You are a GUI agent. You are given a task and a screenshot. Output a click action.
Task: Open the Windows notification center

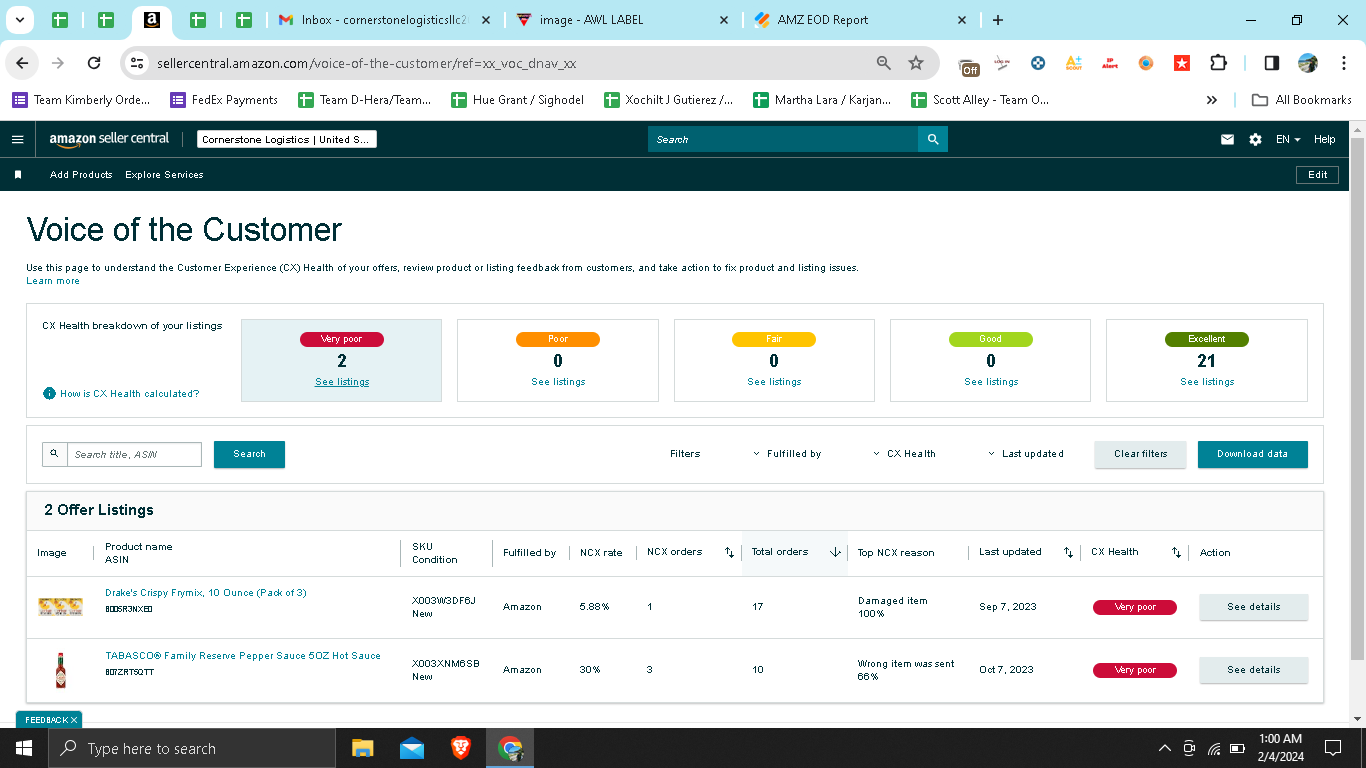[x=1333, y=748]
